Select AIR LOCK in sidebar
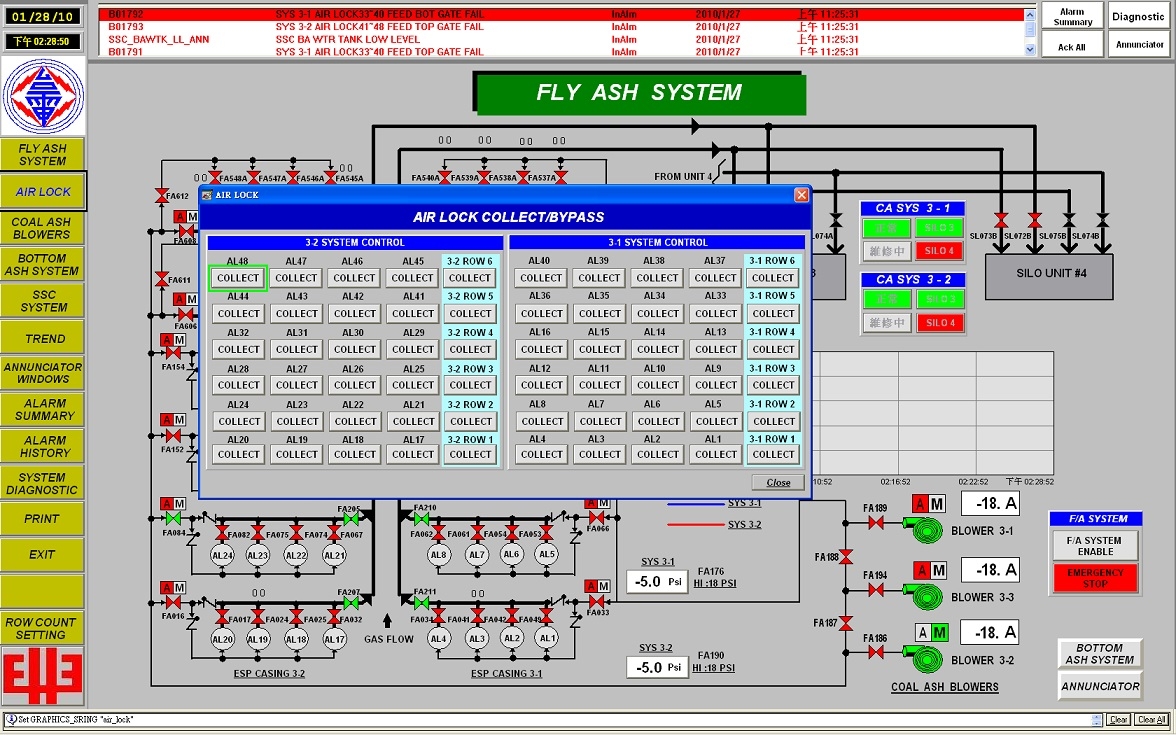 coord(43,191)
